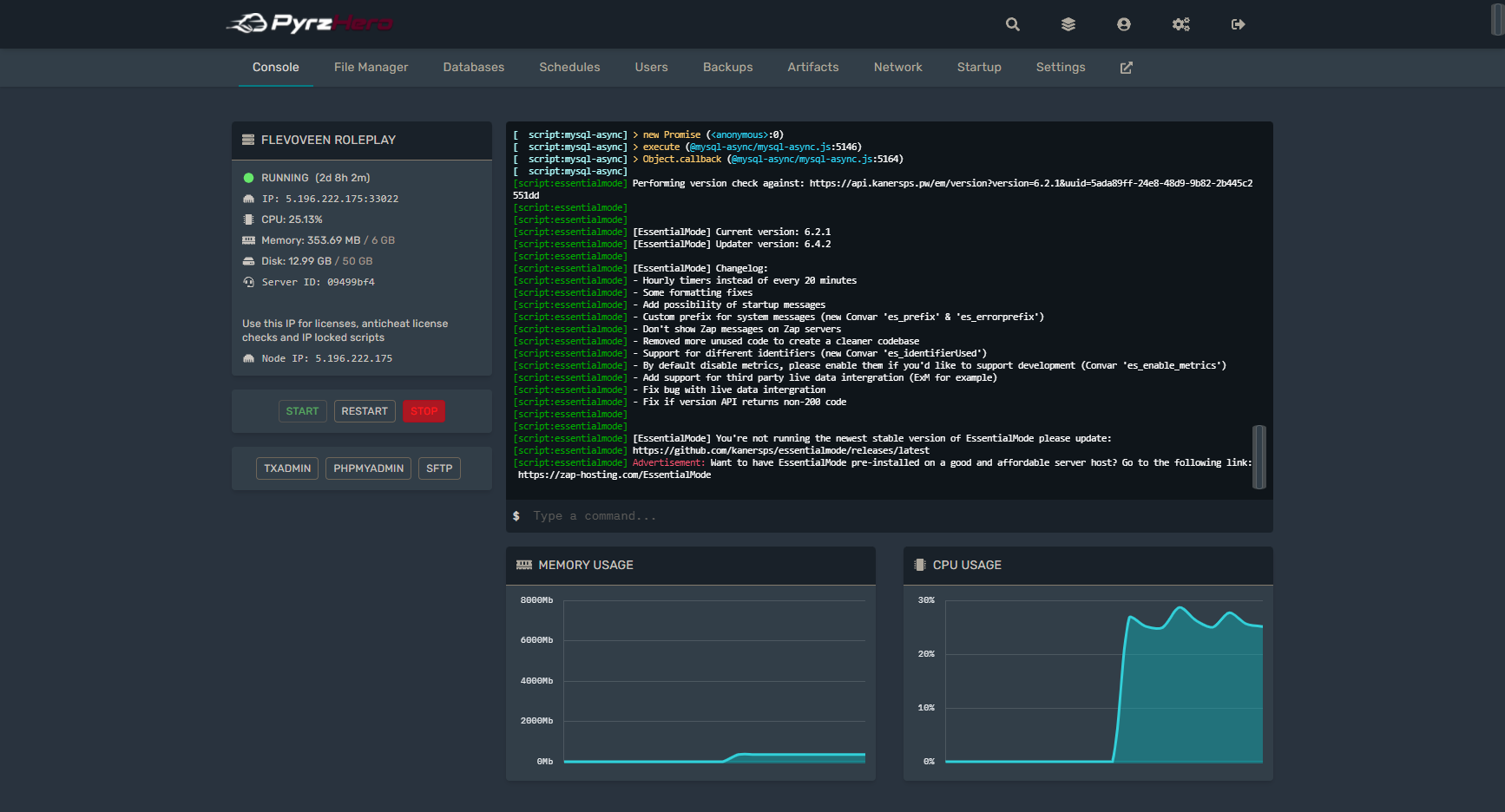Image resolution: width=1505 pixels, height=812 pixels.
Task: Click the external link icon beside Settings
Action: tap(1126, 68)
